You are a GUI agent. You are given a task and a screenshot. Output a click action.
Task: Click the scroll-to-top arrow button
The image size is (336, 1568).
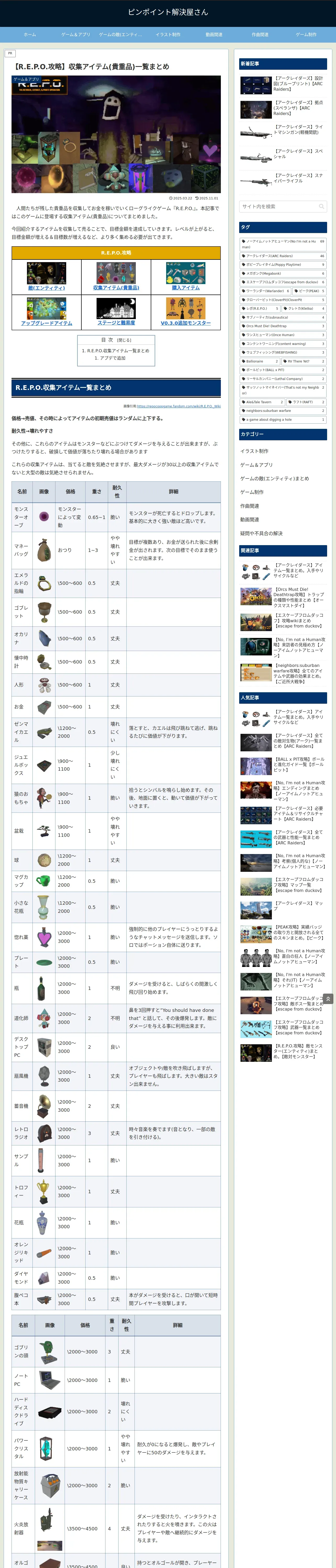[328, 999]
